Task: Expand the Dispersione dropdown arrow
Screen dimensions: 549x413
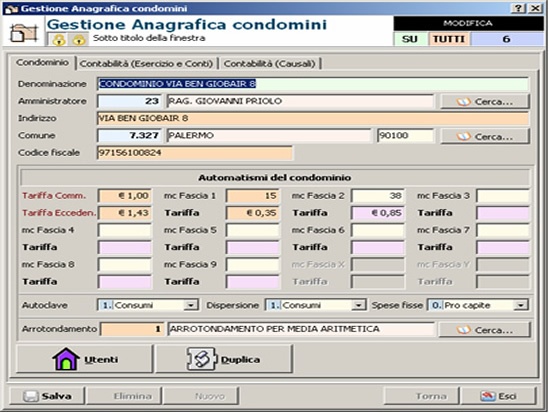Action: pos(358,305)
